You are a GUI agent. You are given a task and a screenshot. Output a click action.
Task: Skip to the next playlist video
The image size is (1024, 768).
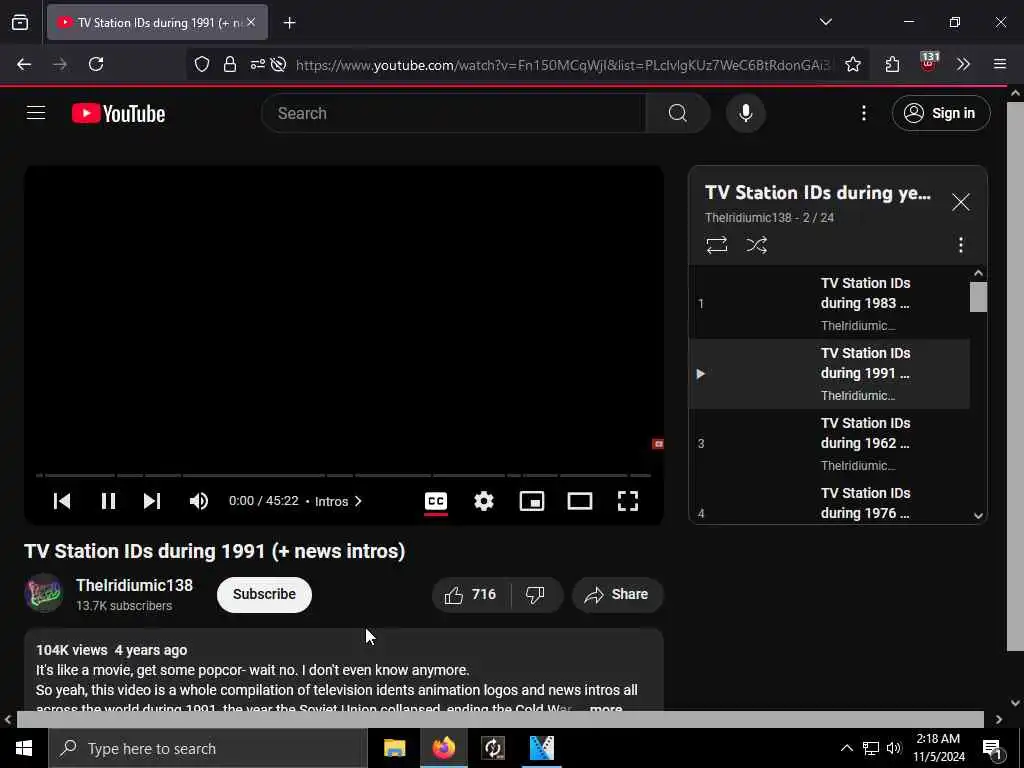click(x=152, y=501)
